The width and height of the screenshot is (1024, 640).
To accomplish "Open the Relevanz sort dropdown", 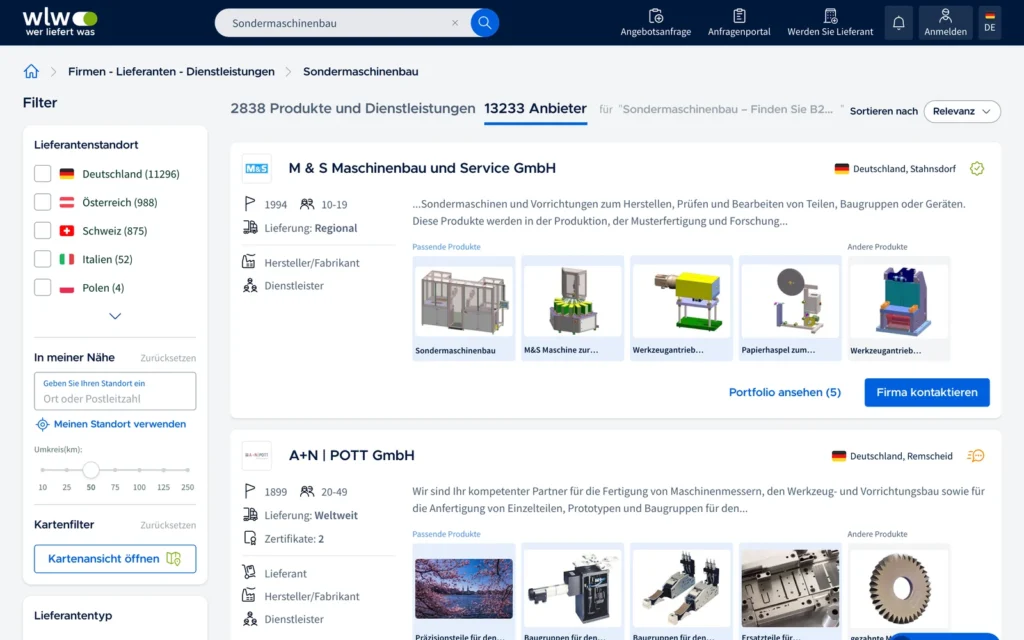I will pyautogui.click(x=962, y=111).
